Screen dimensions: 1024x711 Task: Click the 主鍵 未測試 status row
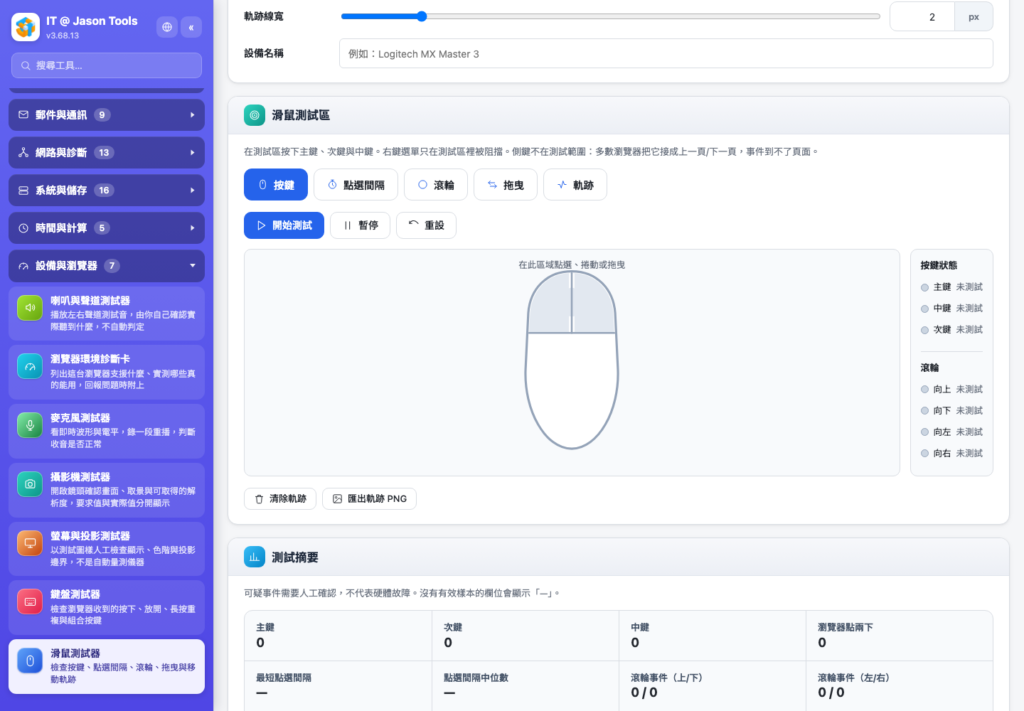click(x=952, y=287)
